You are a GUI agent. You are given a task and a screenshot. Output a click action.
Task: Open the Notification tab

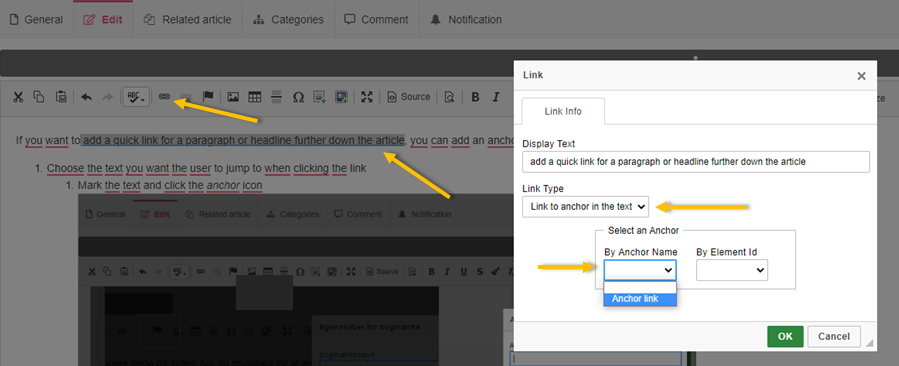point(466,20)
